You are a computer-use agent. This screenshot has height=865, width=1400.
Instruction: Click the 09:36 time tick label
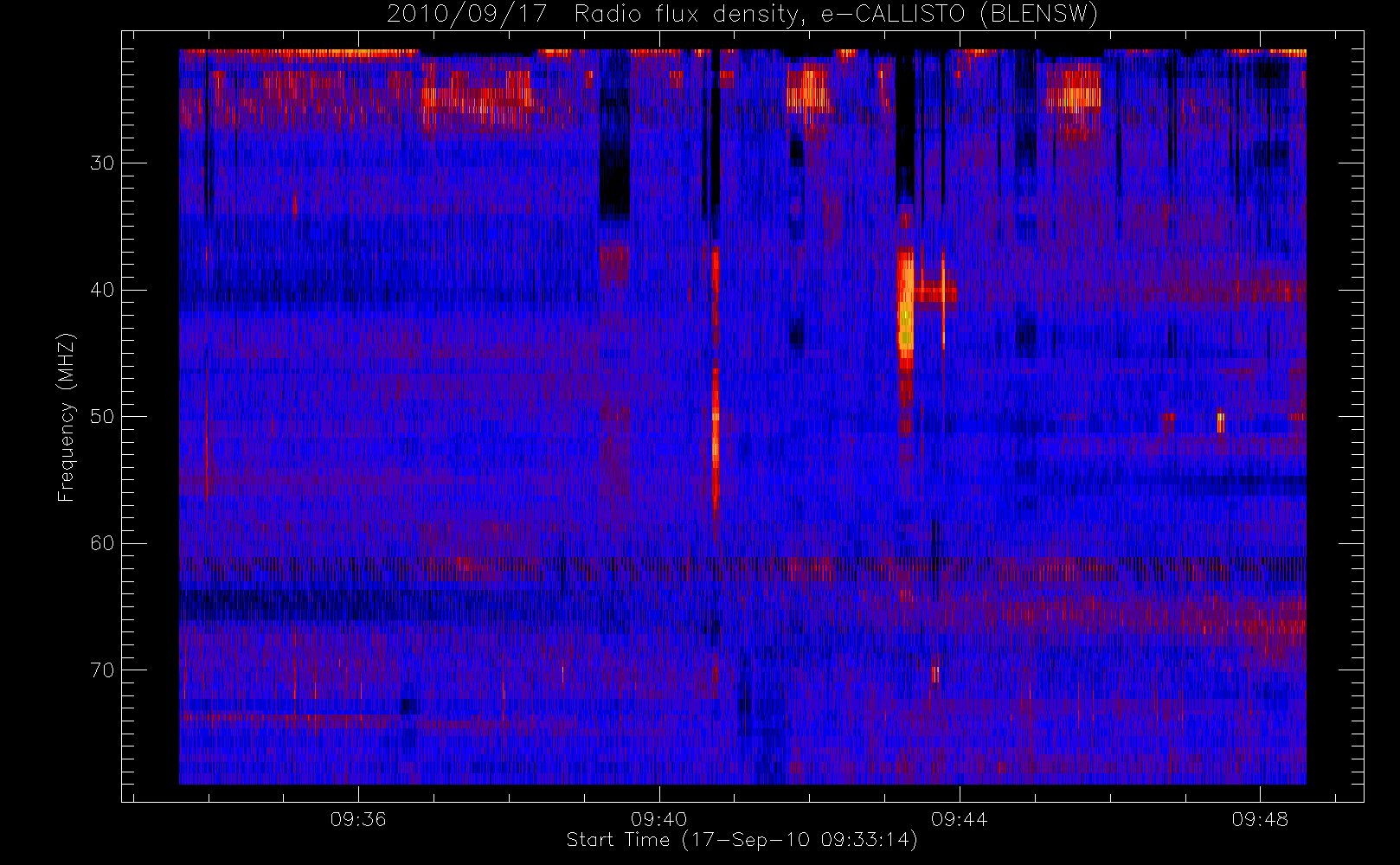358,819
